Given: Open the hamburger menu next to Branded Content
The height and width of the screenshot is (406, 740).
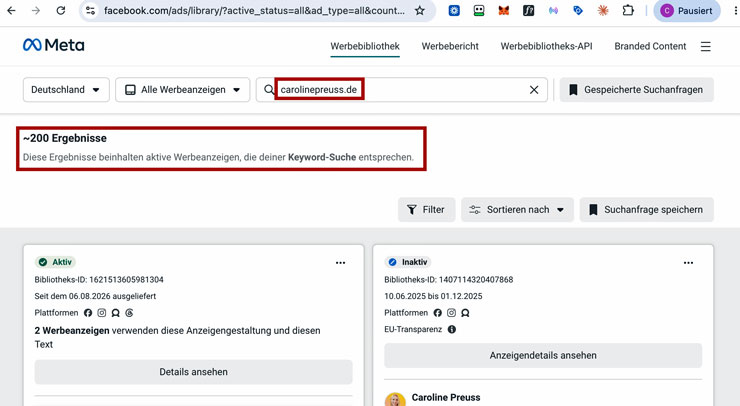Looking at the screenshot, I should [706, 46].
